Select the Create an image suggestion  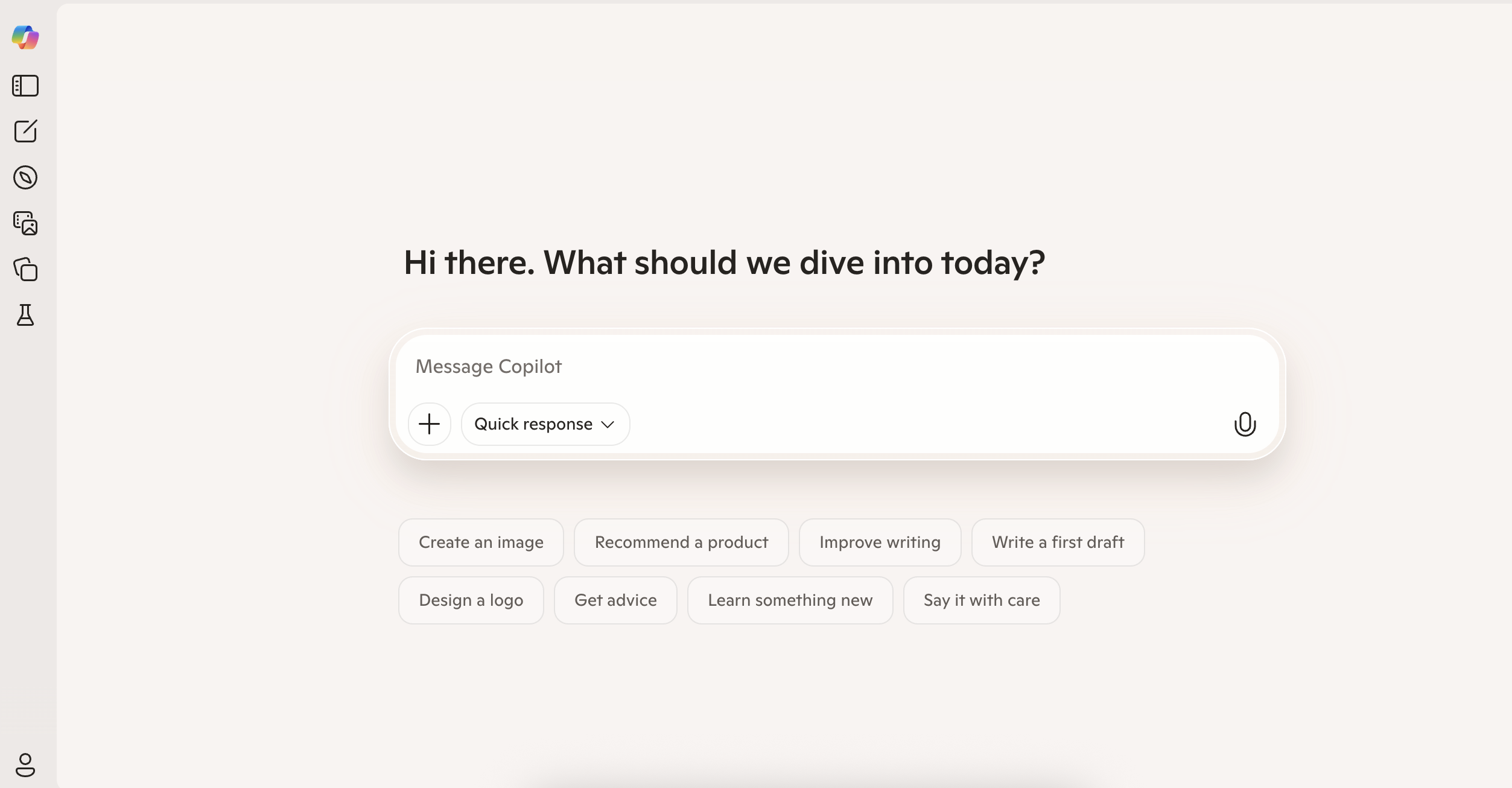(x=481, y=542)
